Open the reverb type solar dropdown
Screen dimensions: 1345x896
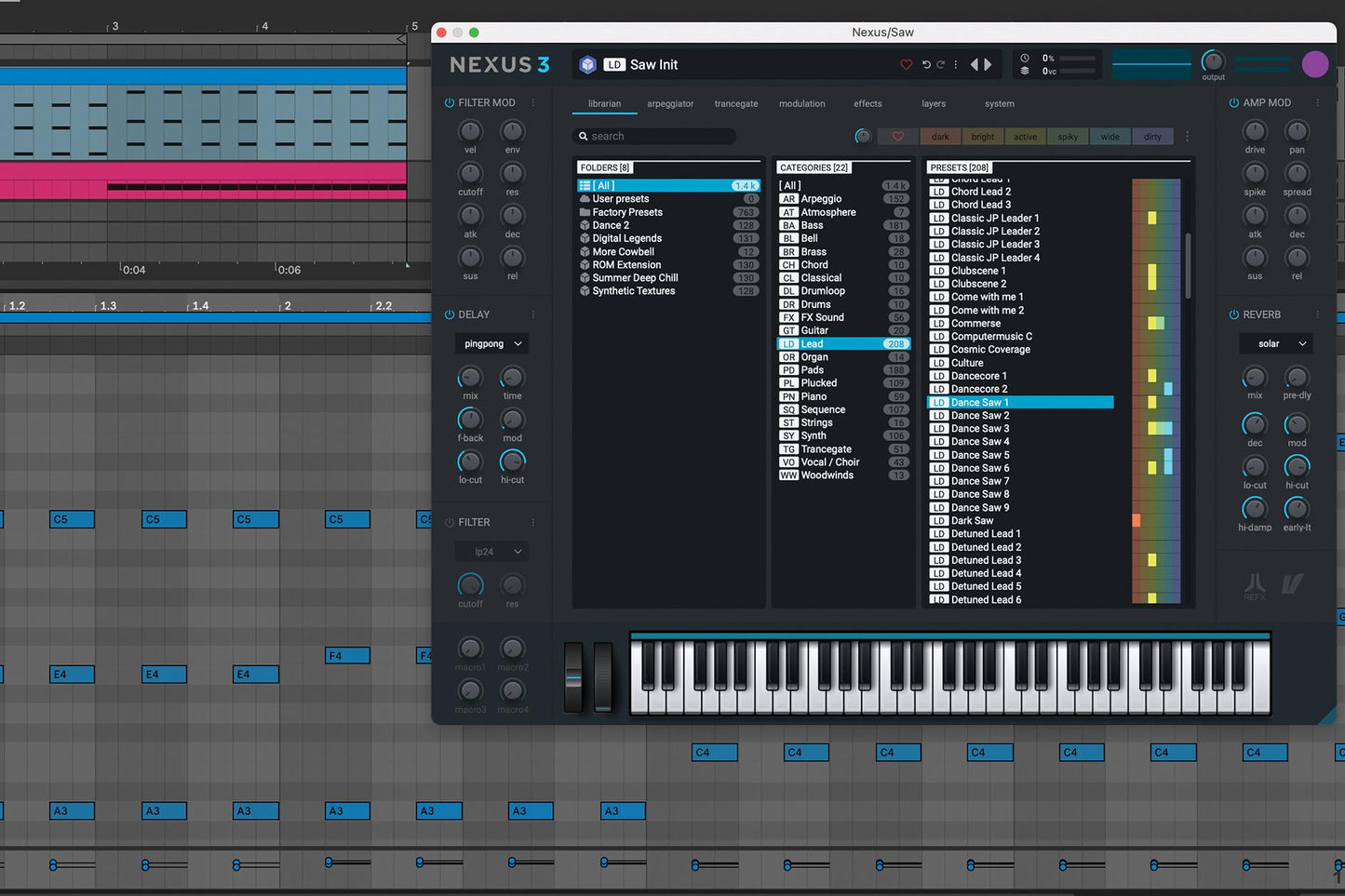pyautogui.click(x=1276, y=344)
